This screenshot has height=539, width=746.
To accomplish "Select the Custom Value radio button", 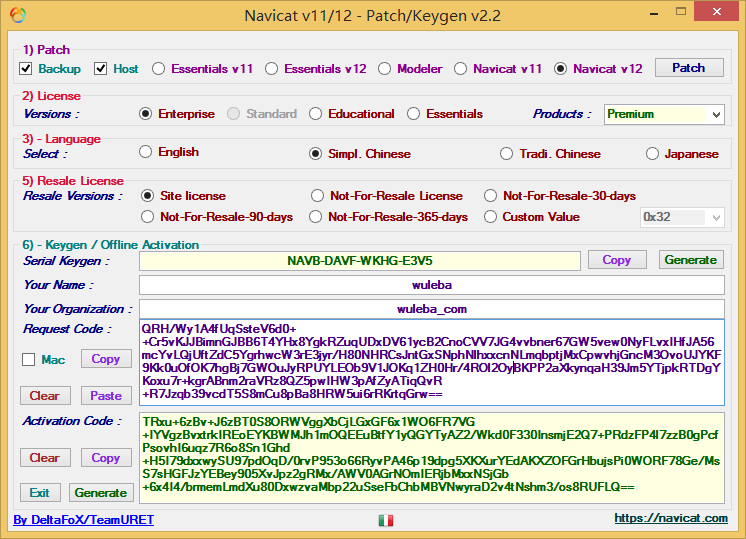I will [x=491, y=217].
